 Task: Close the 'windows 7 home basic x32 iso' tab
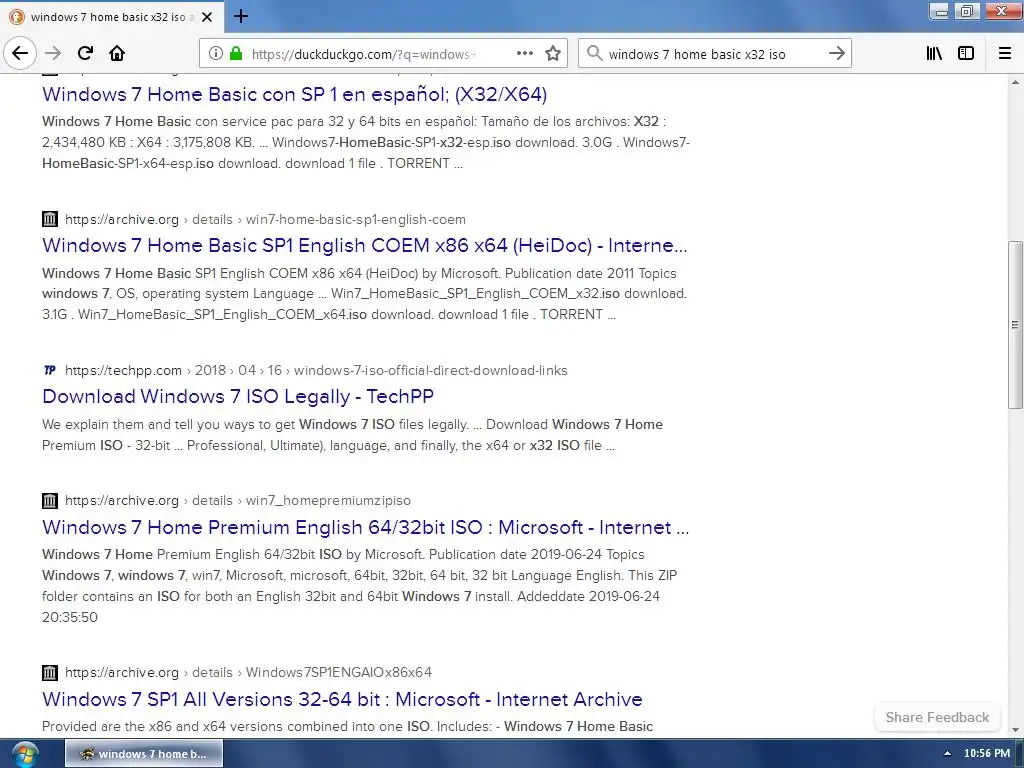207,17
